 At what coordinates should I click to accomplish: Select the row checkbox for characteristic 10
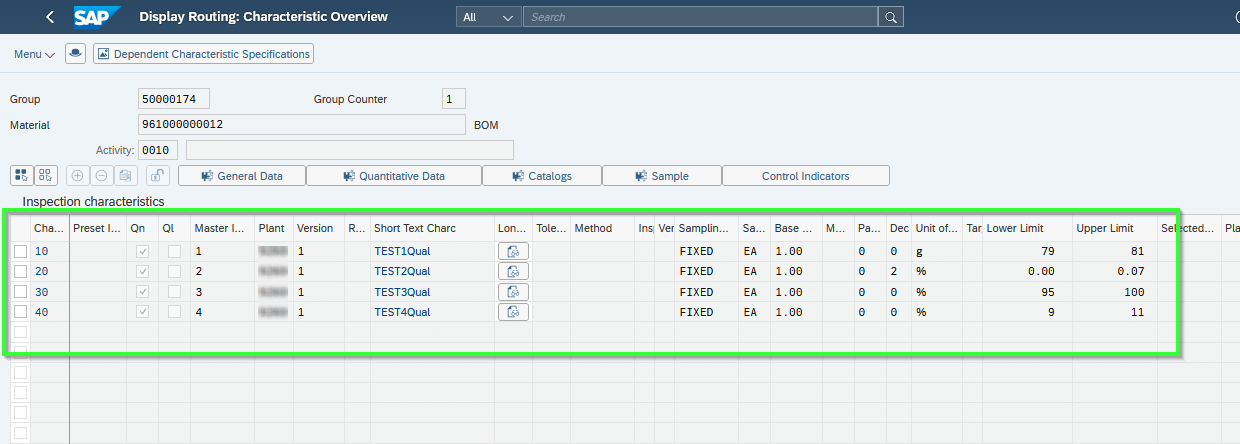tap(21, 251)
